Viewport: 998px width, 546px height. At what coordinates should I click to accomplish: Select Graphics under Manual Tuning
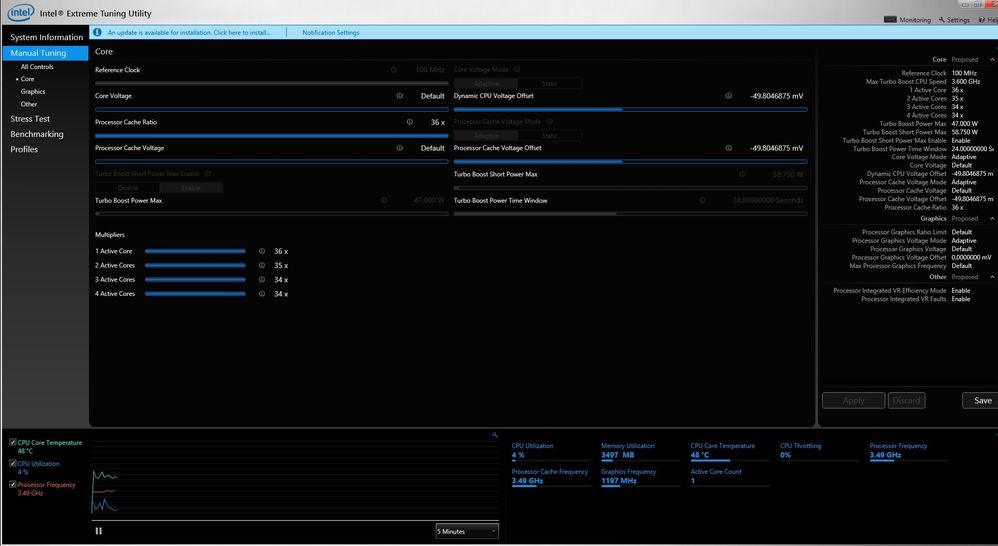[33, 92]
